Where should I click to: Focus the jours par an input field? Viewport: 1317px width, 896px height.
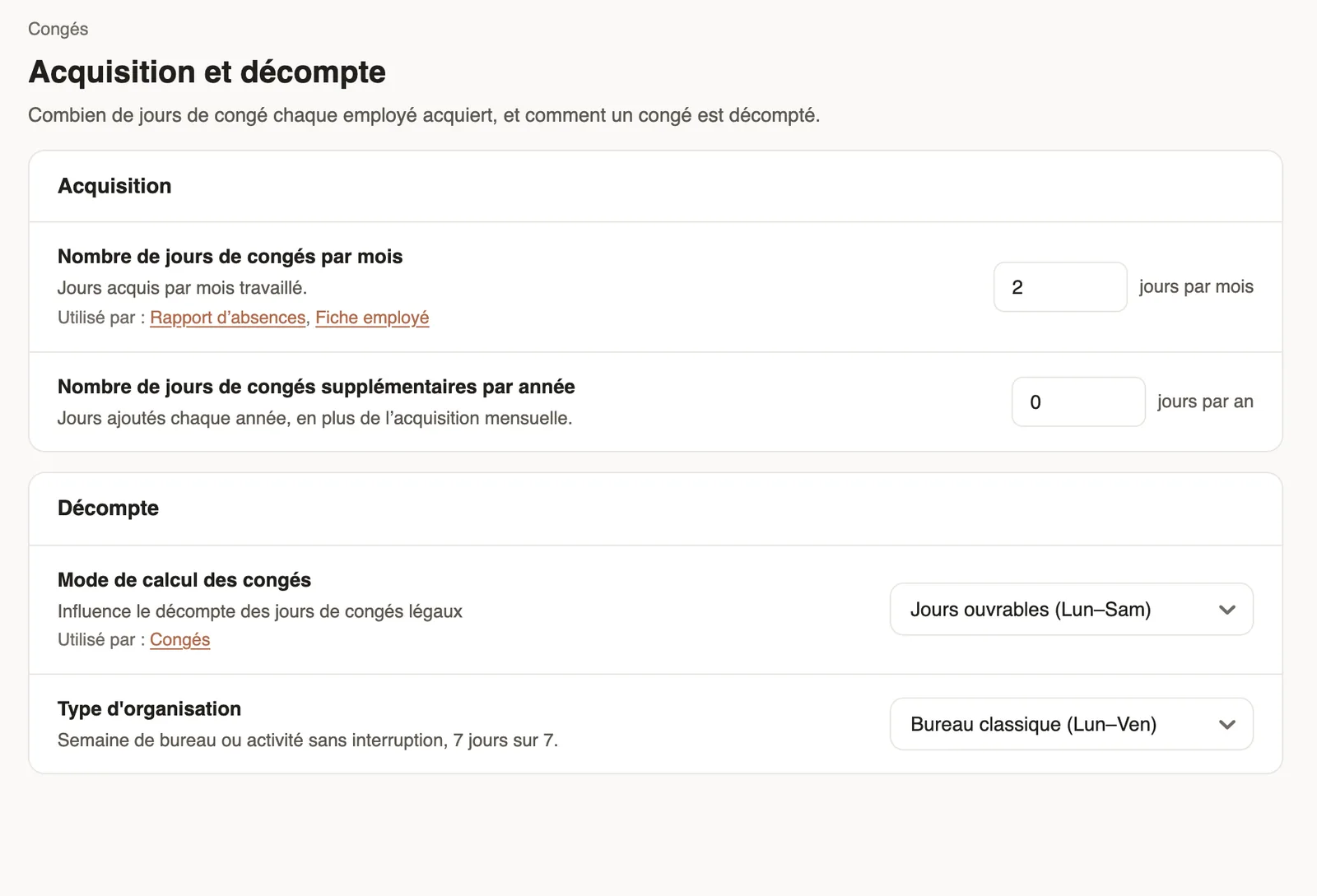tap(1078, 402)
